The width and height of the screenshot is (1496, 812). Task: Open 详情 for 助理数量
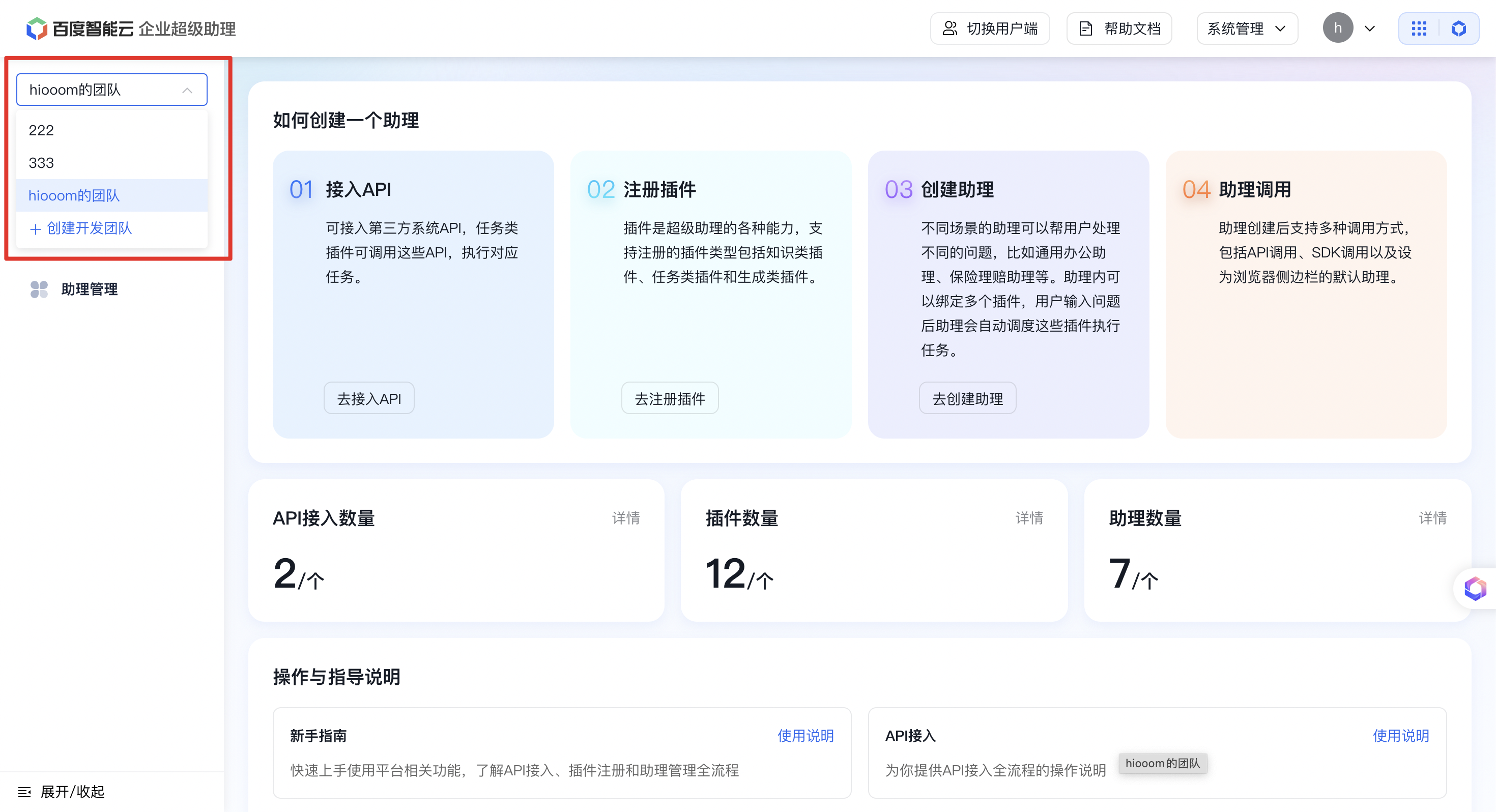click(1433, 518)
